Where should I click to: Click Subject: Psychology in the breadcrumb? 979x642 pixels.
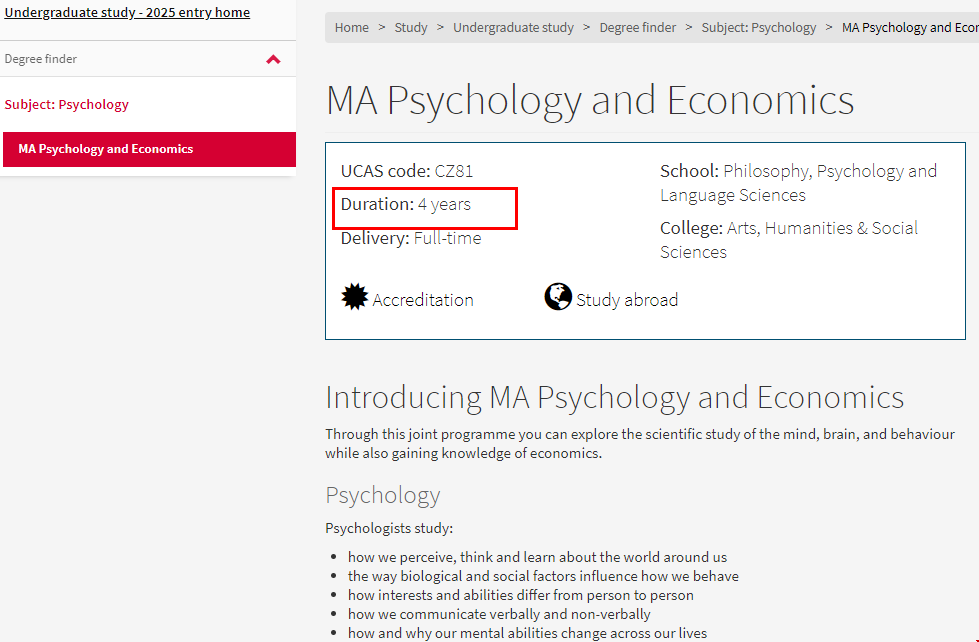[759, 27]
